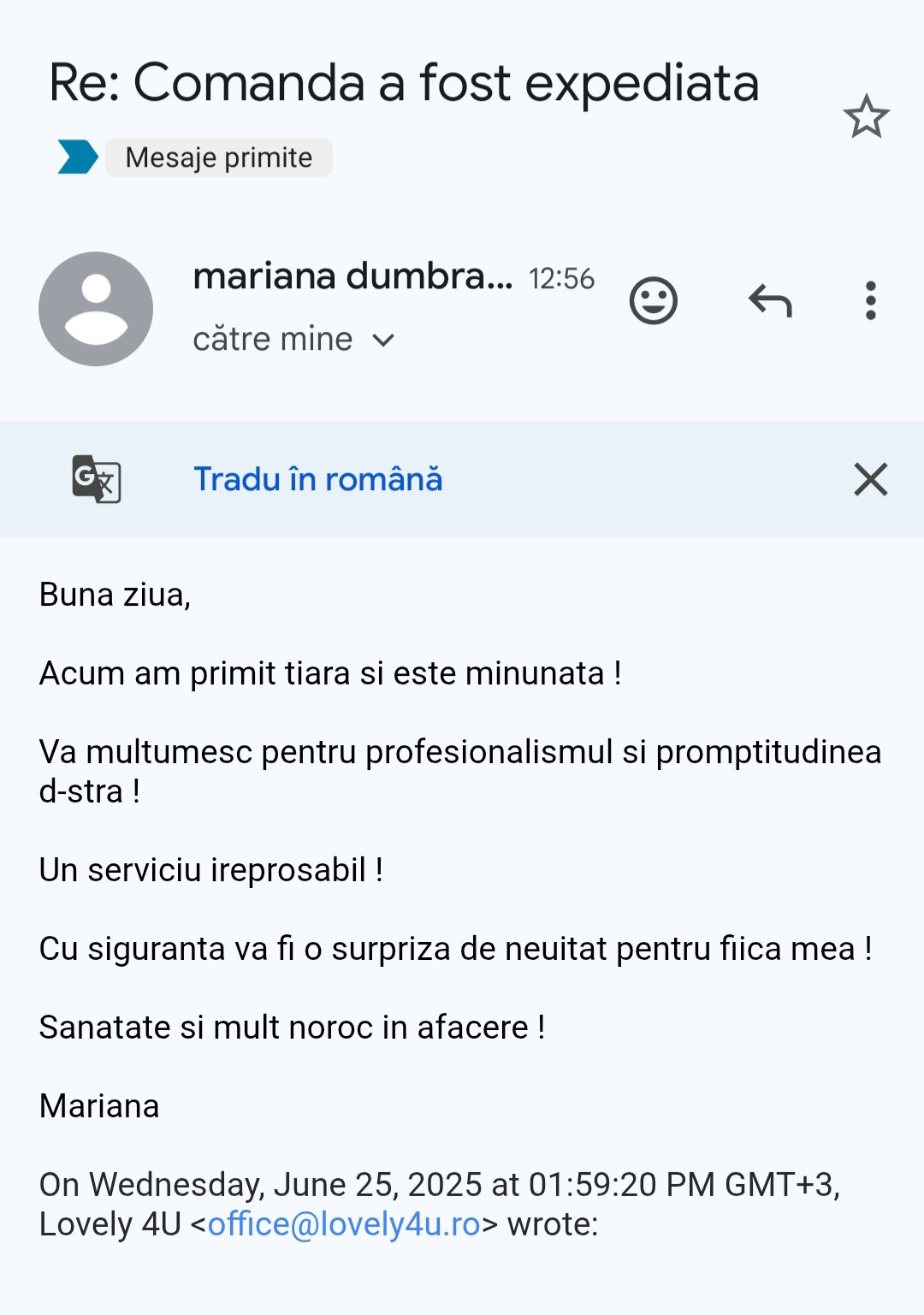Tap the blue importance marker arrow
924x1315 pixels.
78,157
